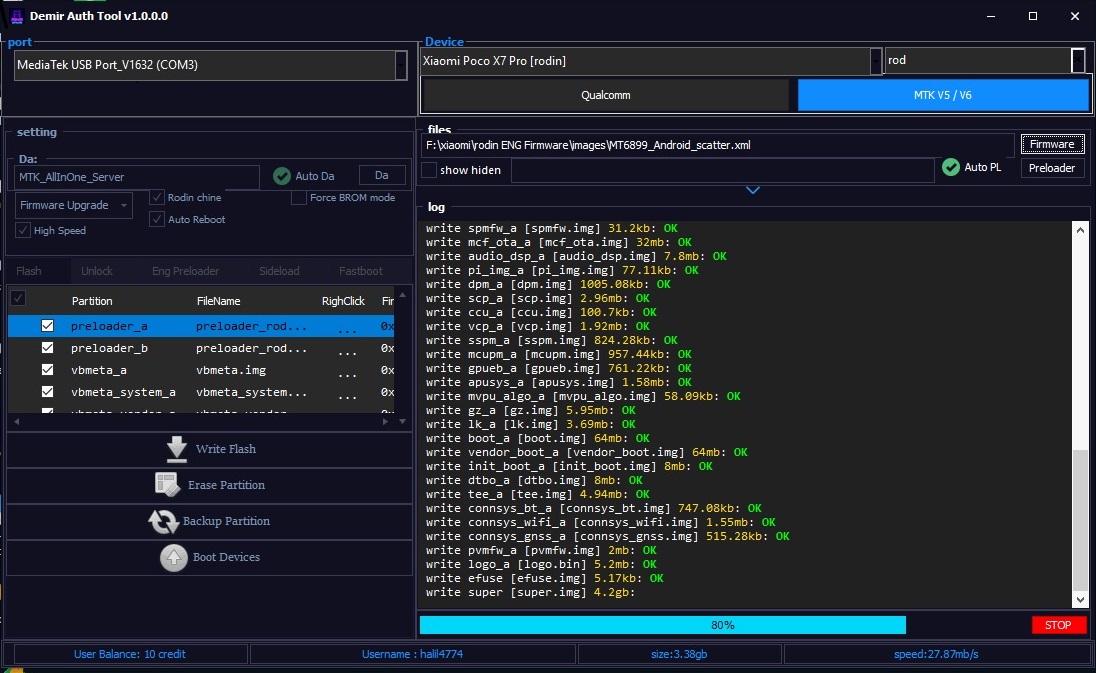Click the MTK_AllInOne_Server Da input field

pos(137,178)
